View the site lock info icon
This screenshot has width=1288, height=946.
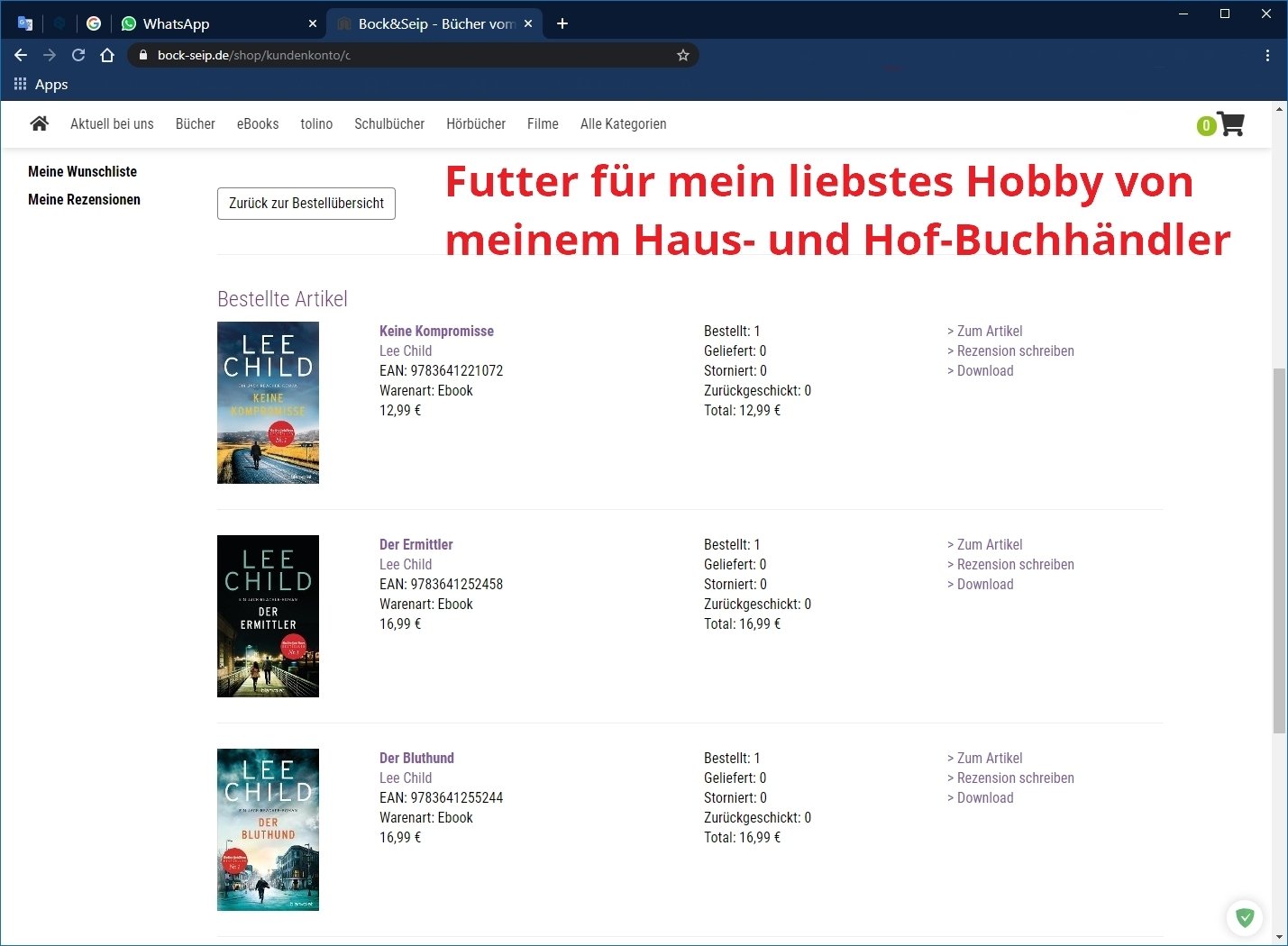[142, 55]
